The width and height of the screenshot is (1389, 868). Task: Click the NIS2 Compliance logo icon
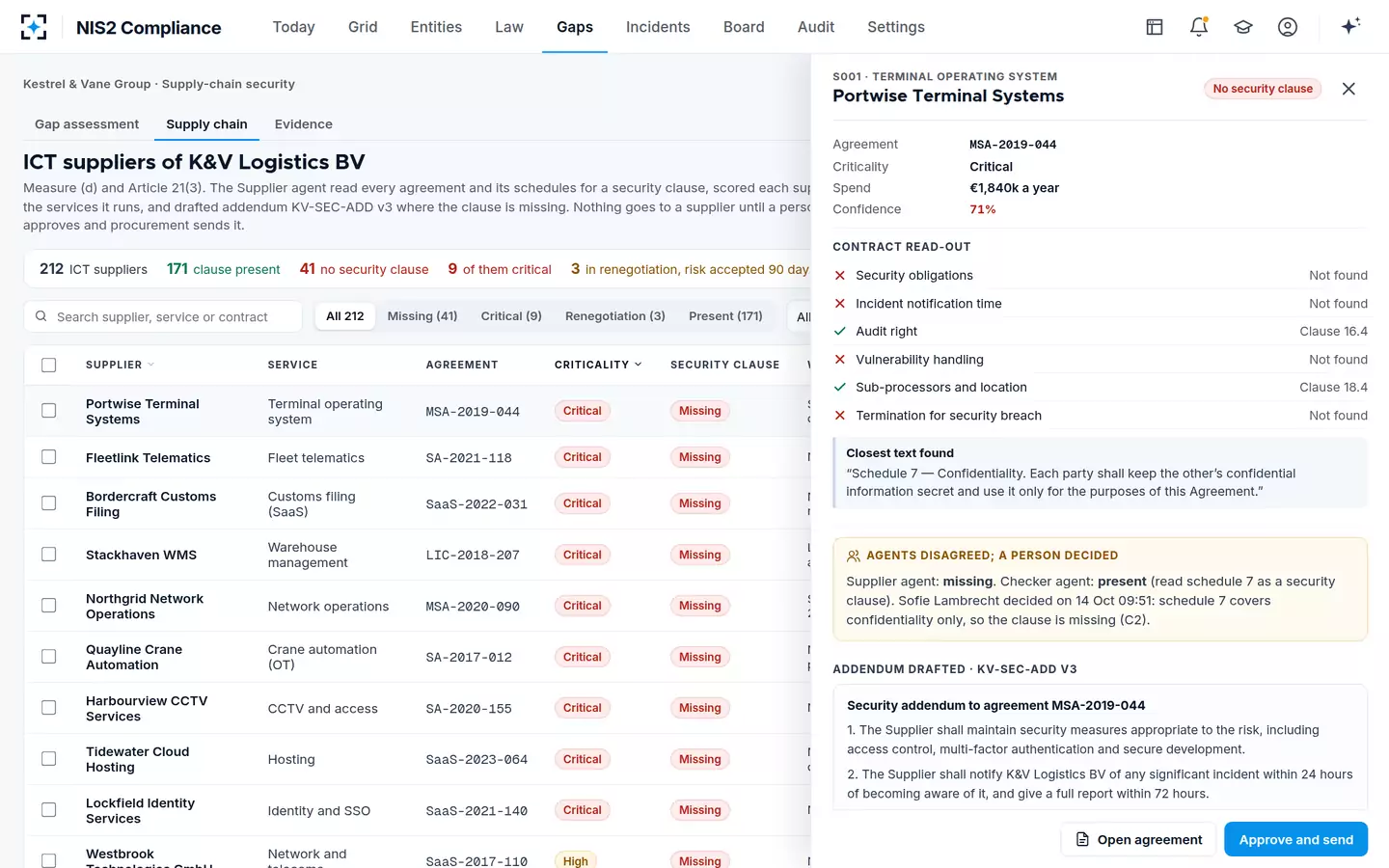click(34, 27)
